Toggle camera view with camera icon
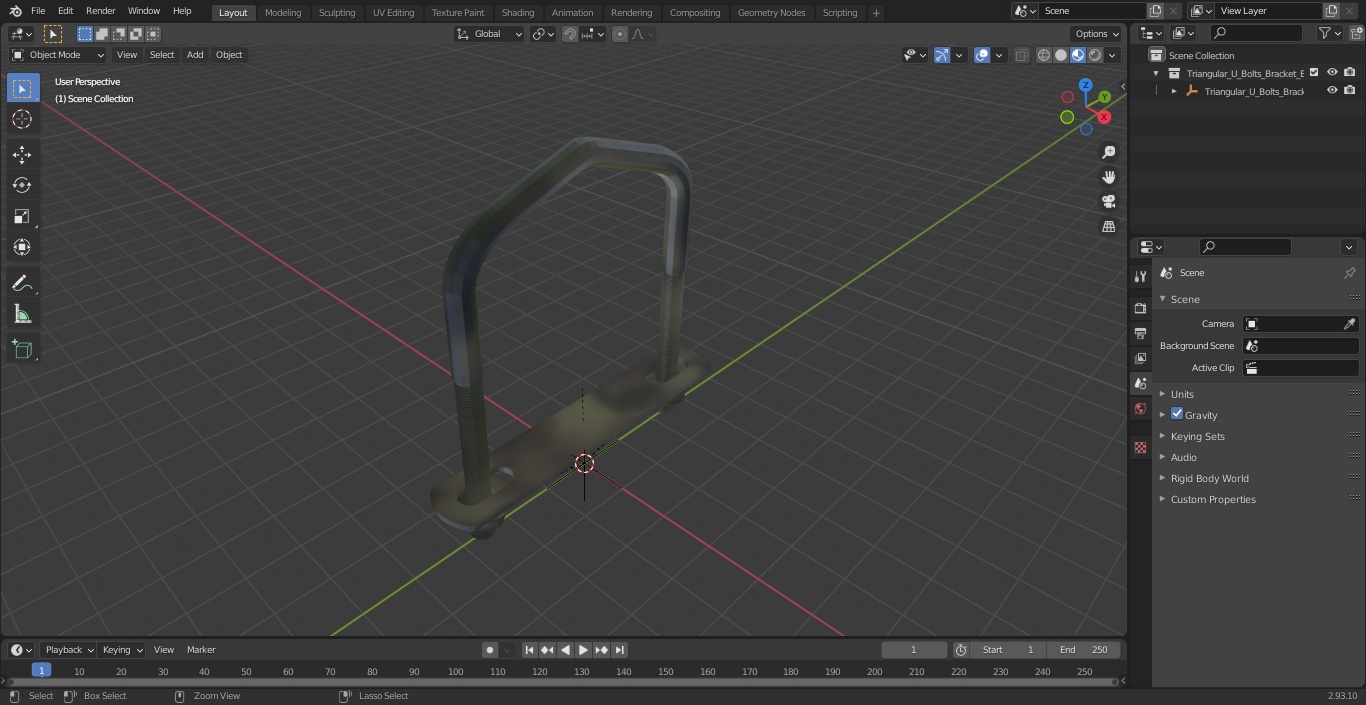 click(x=1108, y=201)
